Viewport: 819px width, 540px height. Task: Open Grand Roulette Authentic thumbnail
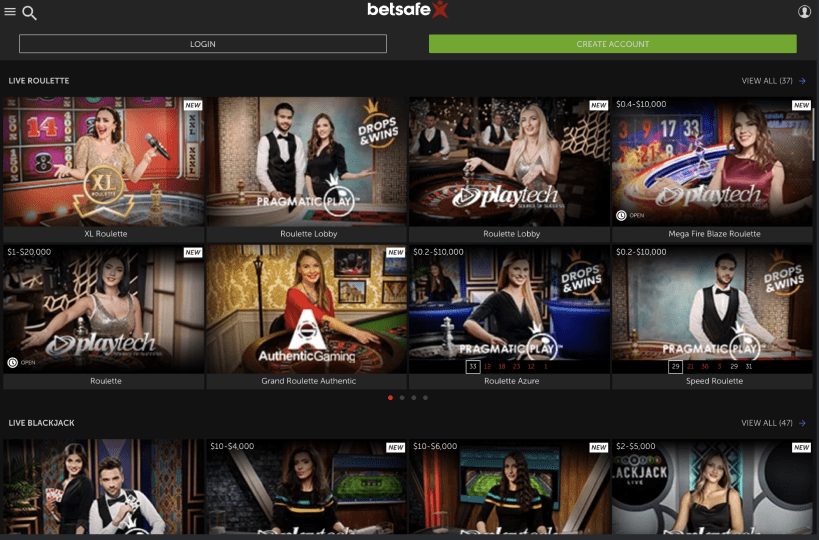[x=306, y=309]
